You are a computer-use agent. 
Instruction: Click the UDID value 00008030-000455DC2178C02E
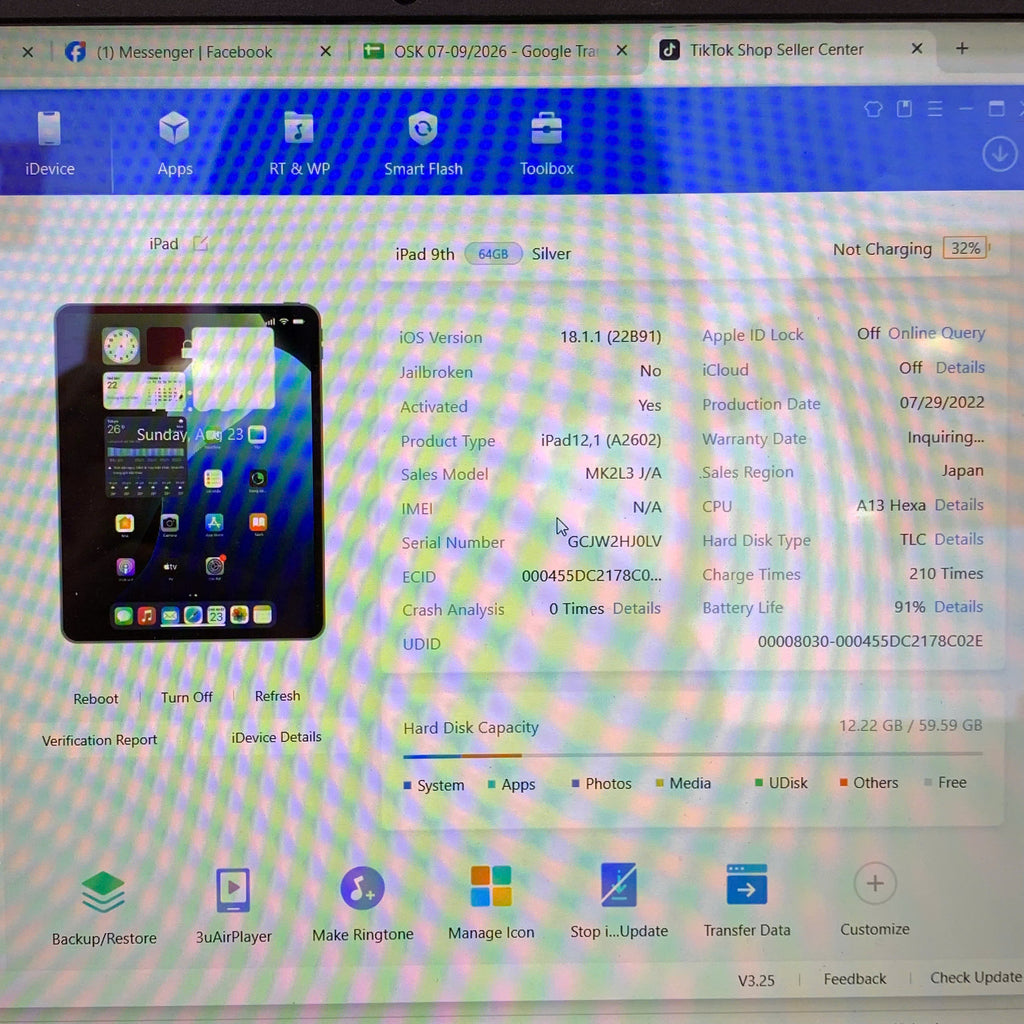(x=870, y=641)
